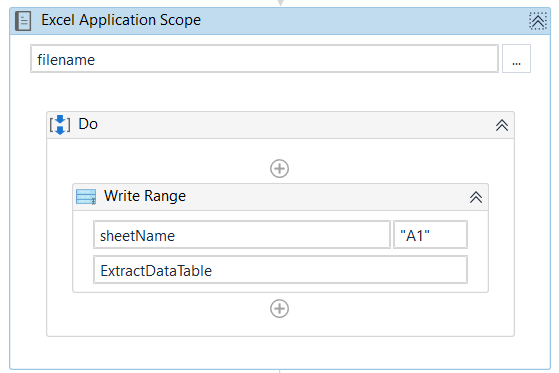Viewport: 559px width, 373px height.
Task: Open file browser with the ellipsis button
Action: [516, 59]
